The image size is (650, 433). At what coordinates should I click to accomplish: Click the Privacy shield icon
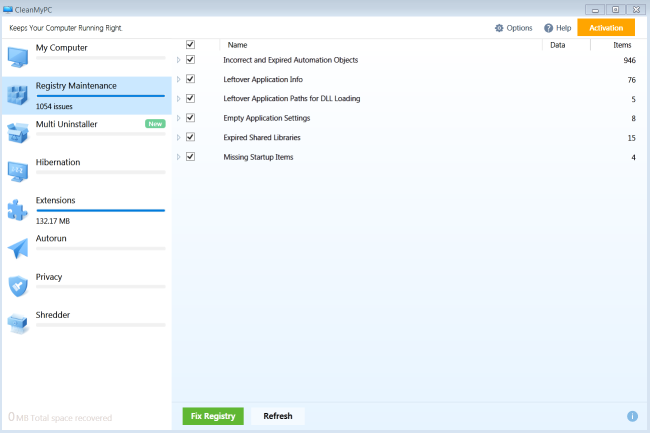[x=18, y=286]
